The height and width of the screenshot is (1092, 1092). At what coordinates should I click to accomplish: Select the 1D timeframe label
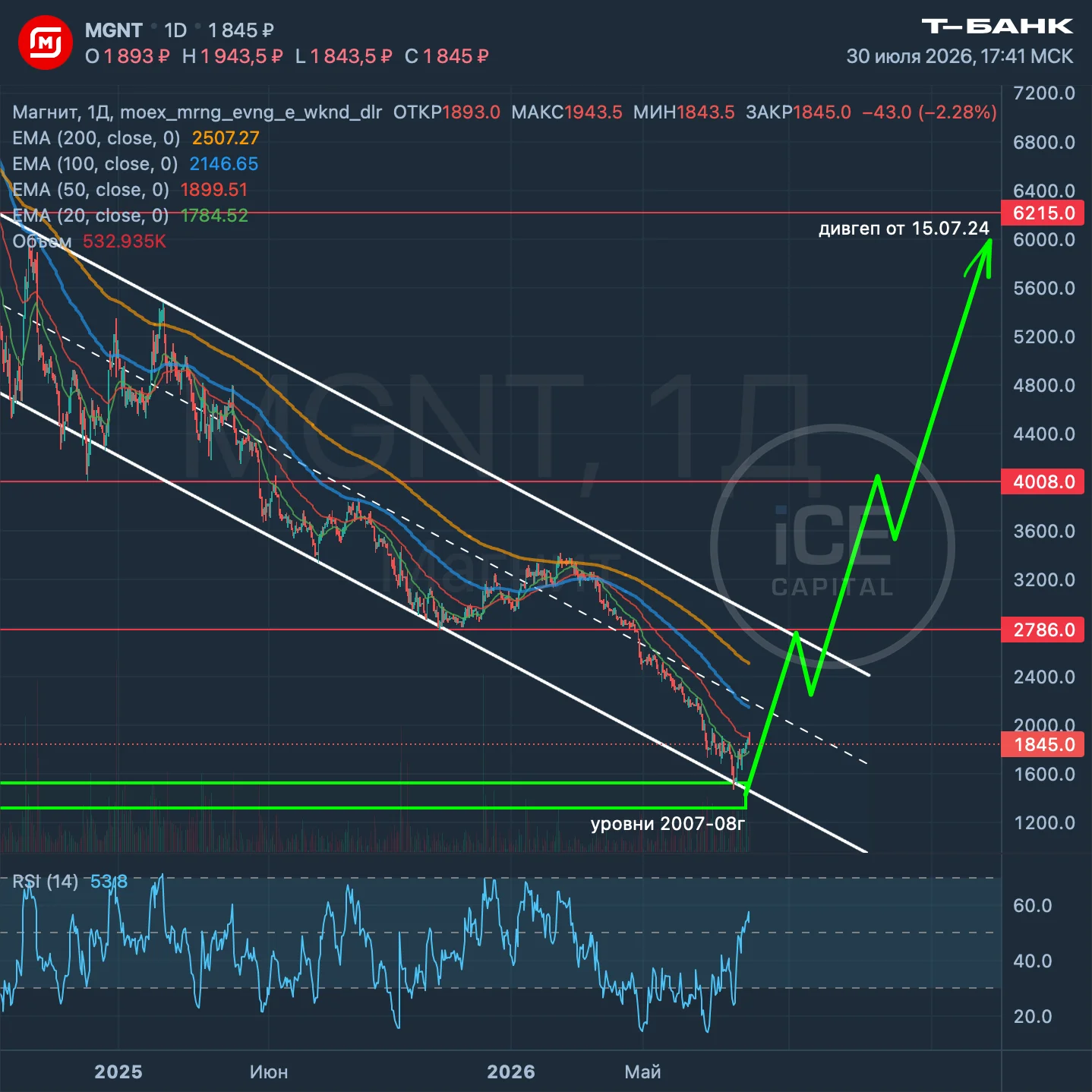pos(175,30)
